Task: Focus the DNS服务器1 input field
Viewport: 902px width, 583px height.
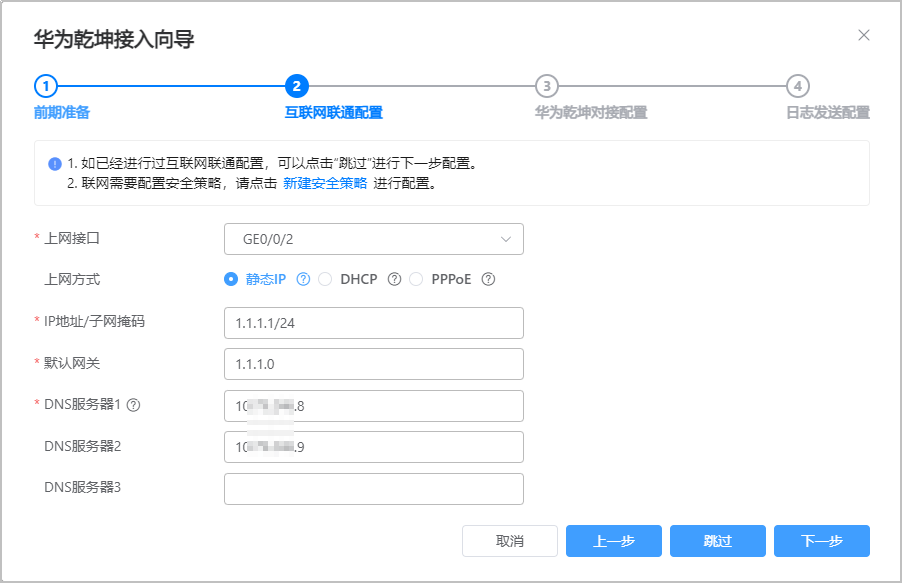Action: 374,406
